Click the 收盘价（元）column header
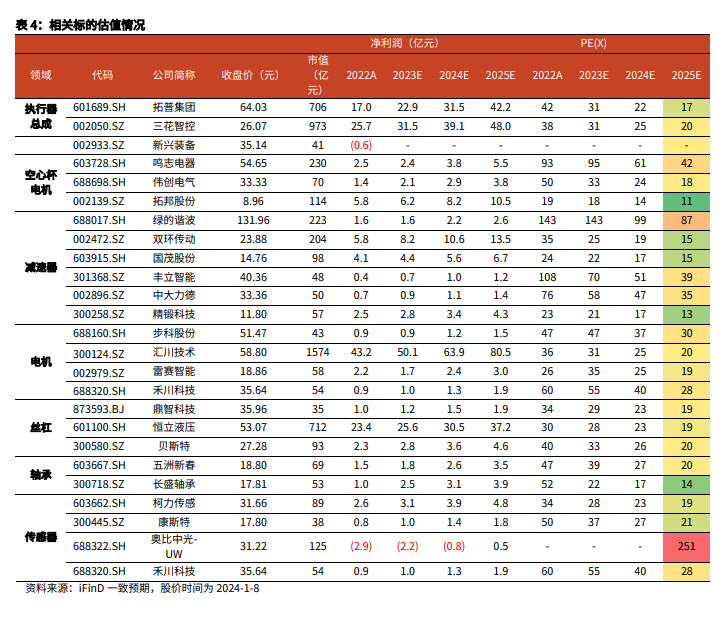Image resolution: width=724 pixels, height=622 pixels. [250, 75]
